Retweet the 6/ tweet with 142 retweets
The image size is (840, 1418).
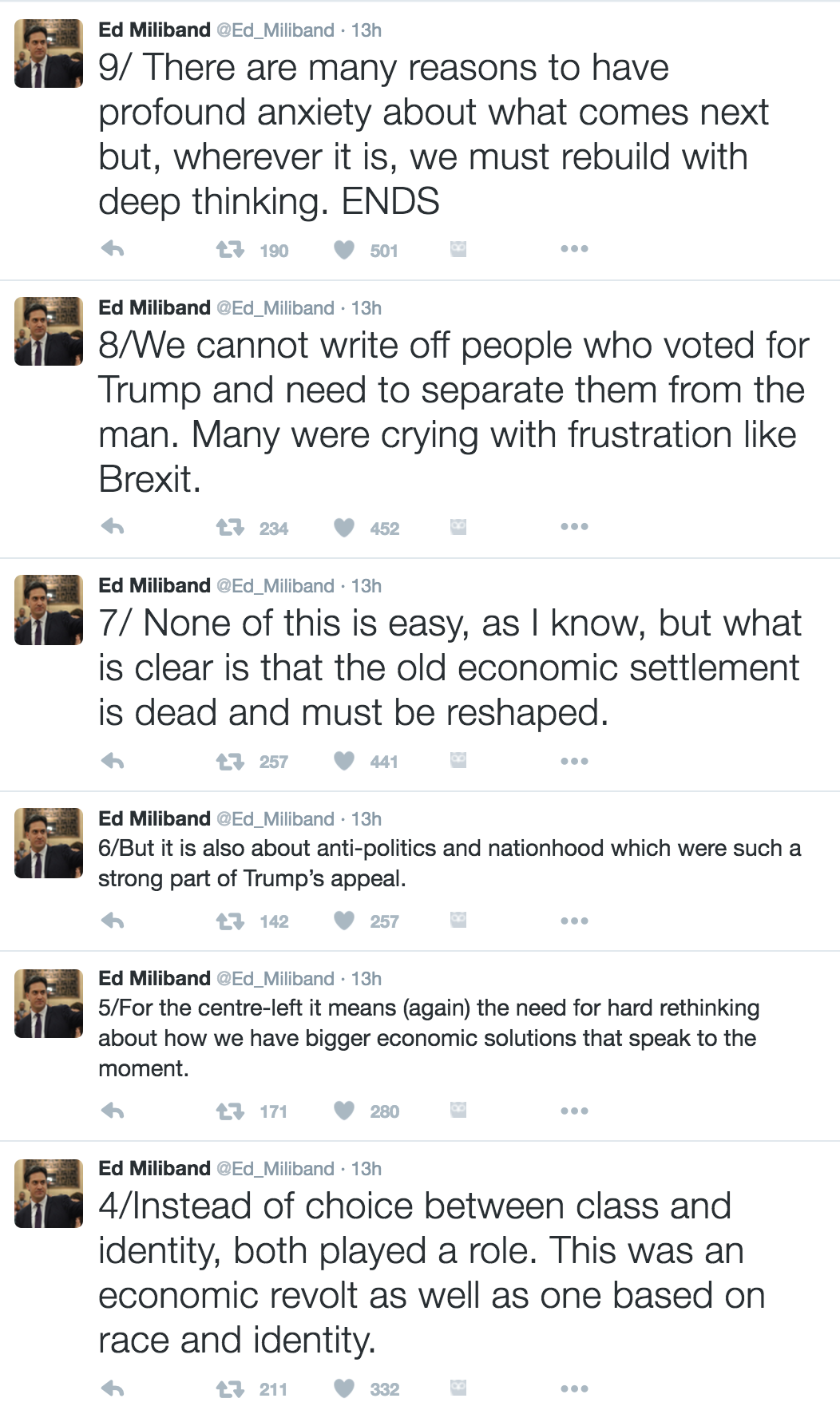[x=230, y=921]
